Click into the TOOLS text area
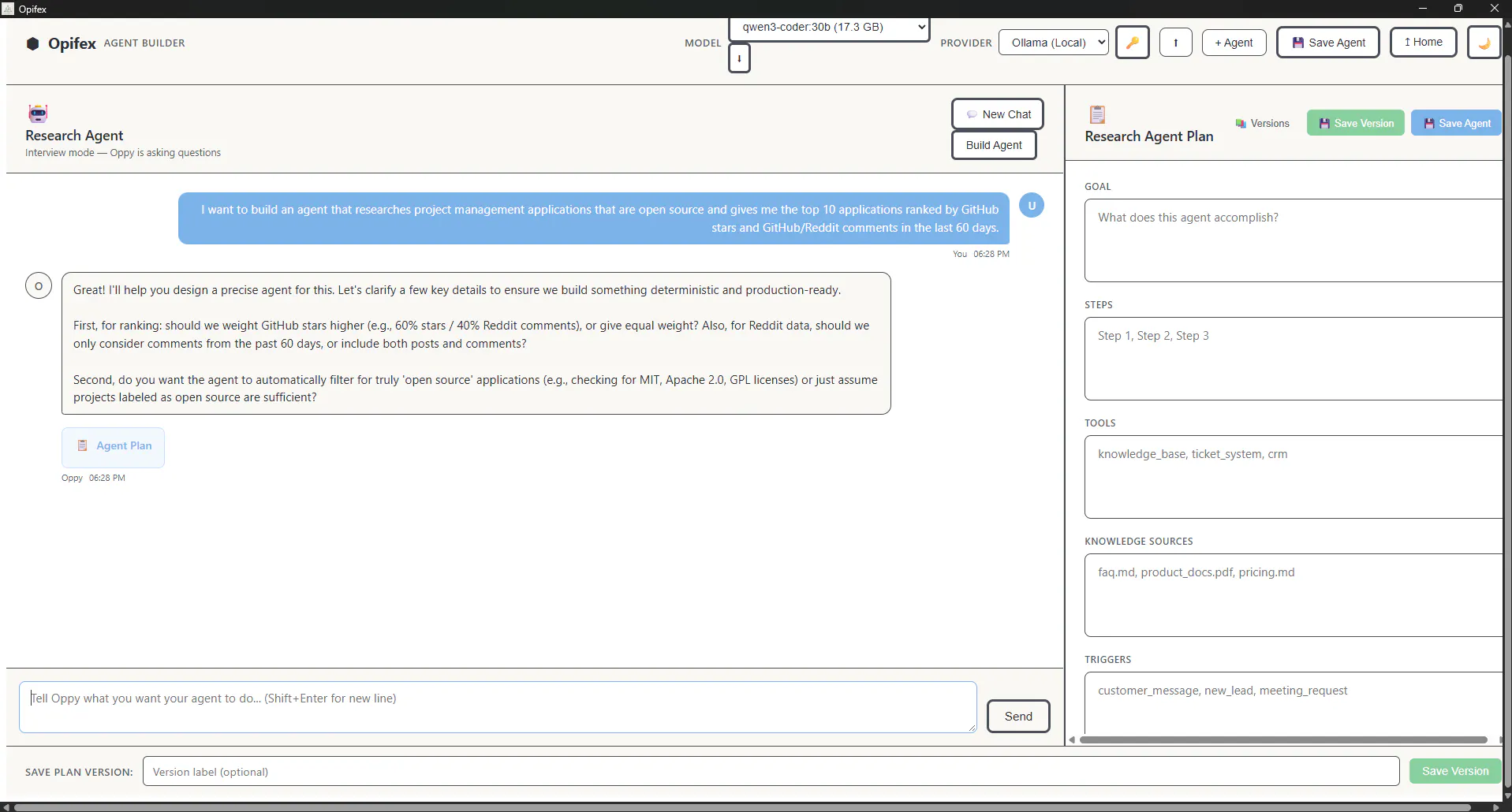Image resolution: width=1512 pixels, height=812 pixels. point(1293,477)
